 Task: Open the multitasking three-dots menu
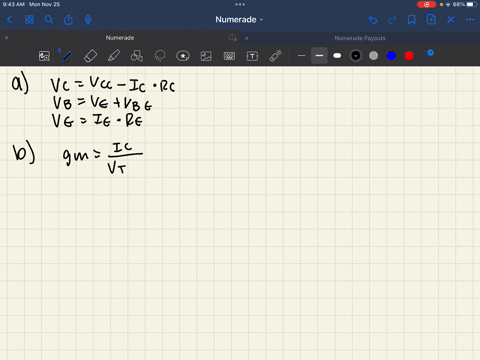[x=240, y=4]
